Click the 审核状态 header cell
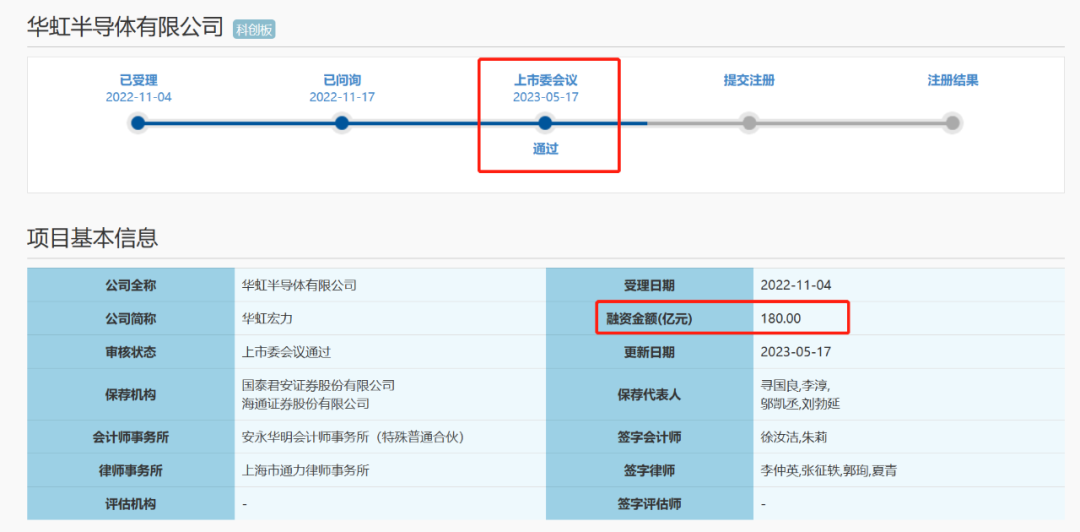 point(131,352)
